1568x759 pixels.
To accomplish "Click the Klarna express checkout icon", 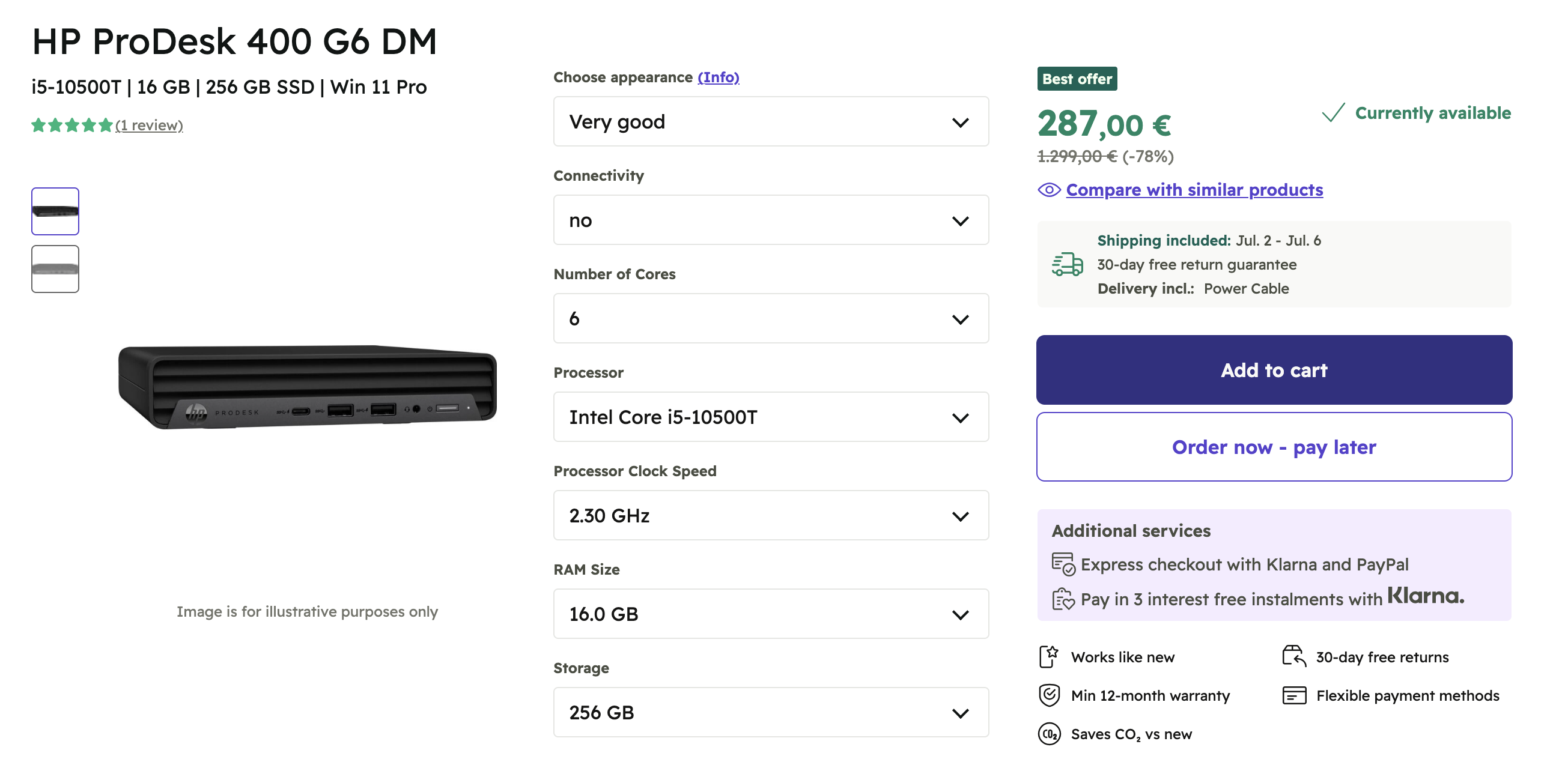I will (1063, 564).
